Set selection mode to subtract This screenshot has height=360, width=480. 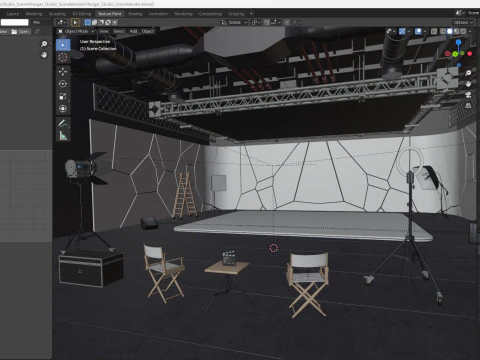(101, 22)
